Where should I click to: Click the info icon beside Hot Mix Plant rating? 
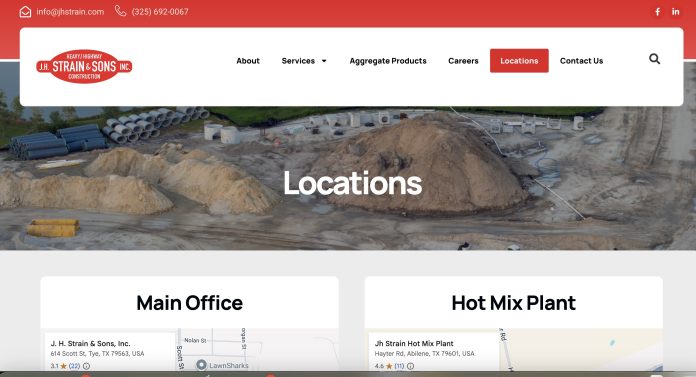(x=411, y=366)
